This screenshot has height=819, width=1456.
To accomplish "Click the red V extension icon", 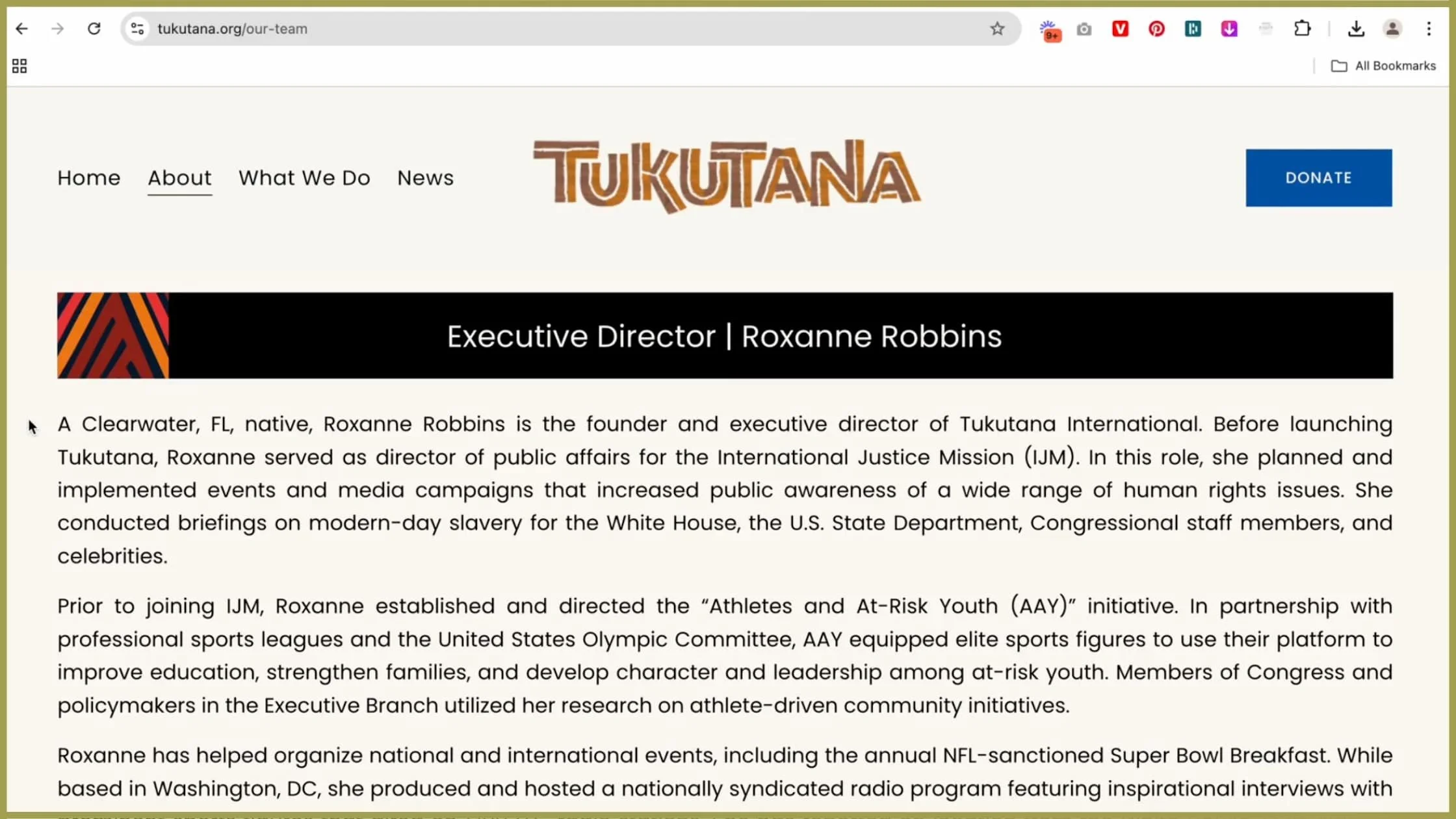I will pos(1120,29).
